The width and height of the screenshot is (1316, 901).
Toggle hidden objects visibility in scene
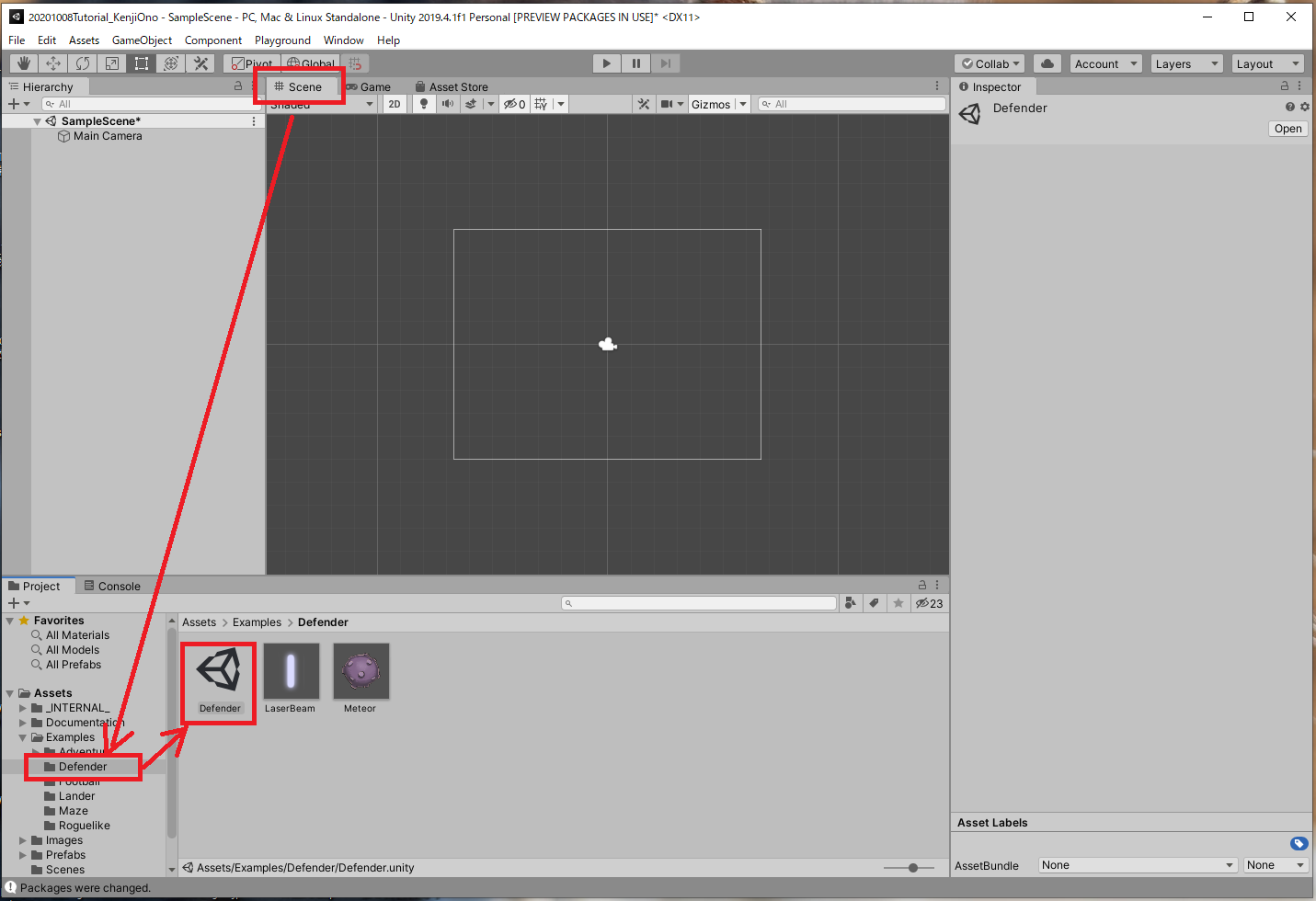point(515,104)
